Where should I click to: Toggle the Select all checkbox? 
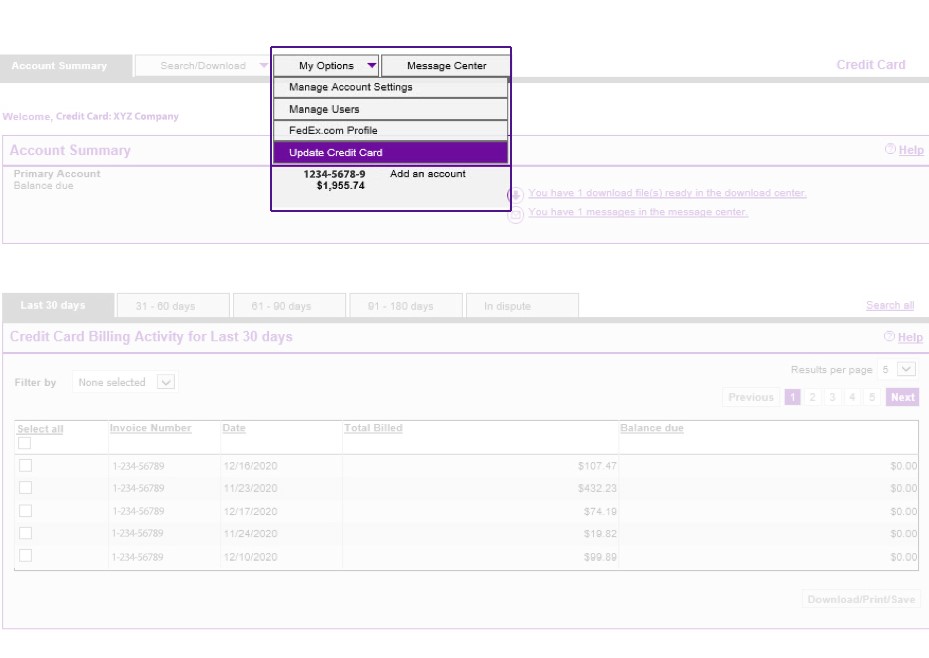click(23, 441)
